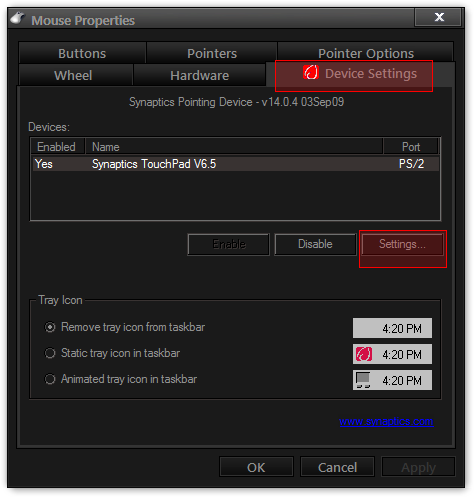Click the Enable device button
474x497 pixels.
(229, 244)
